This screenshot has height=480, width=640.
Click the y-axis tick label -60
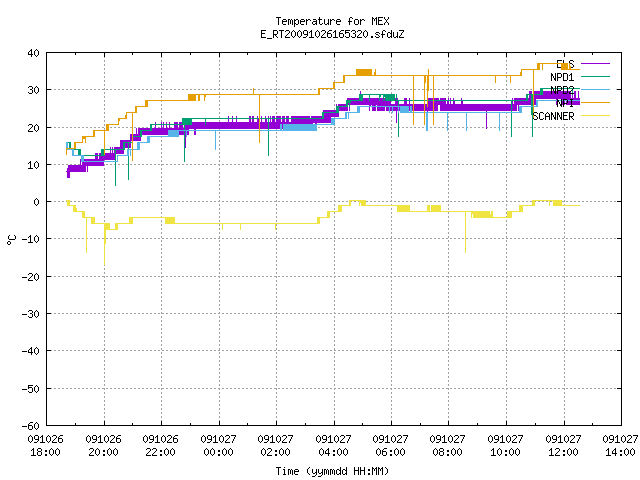tap(31, 426)
